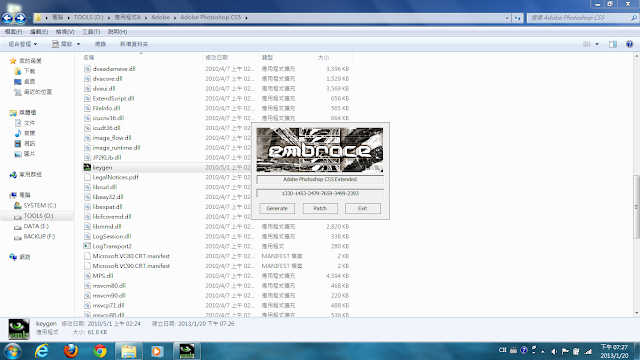
Task: Select the dvaadameve.dll file
Action: [x=114, y=69]
